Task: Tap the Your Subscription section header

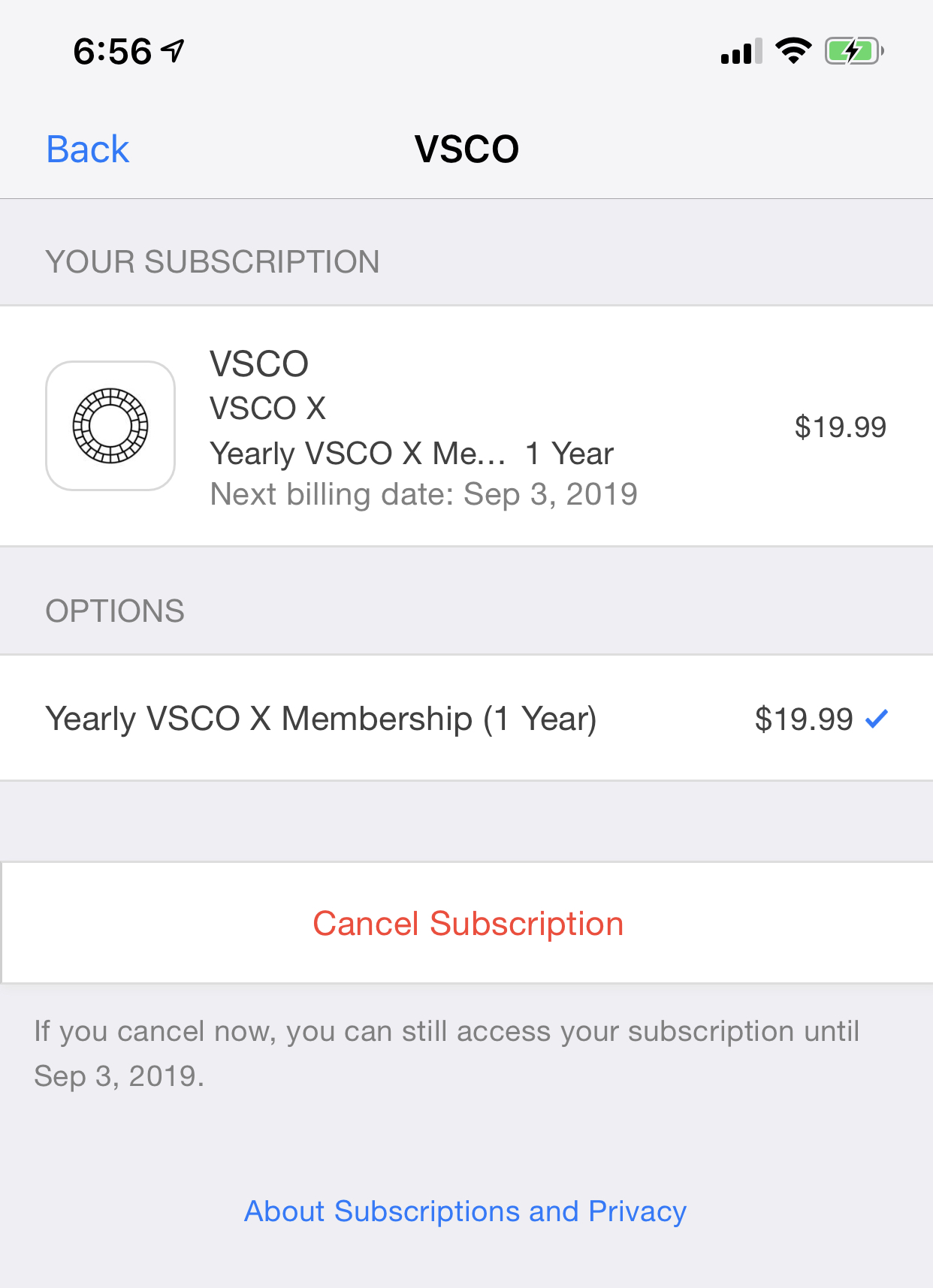Action: [x=213, y=262]
